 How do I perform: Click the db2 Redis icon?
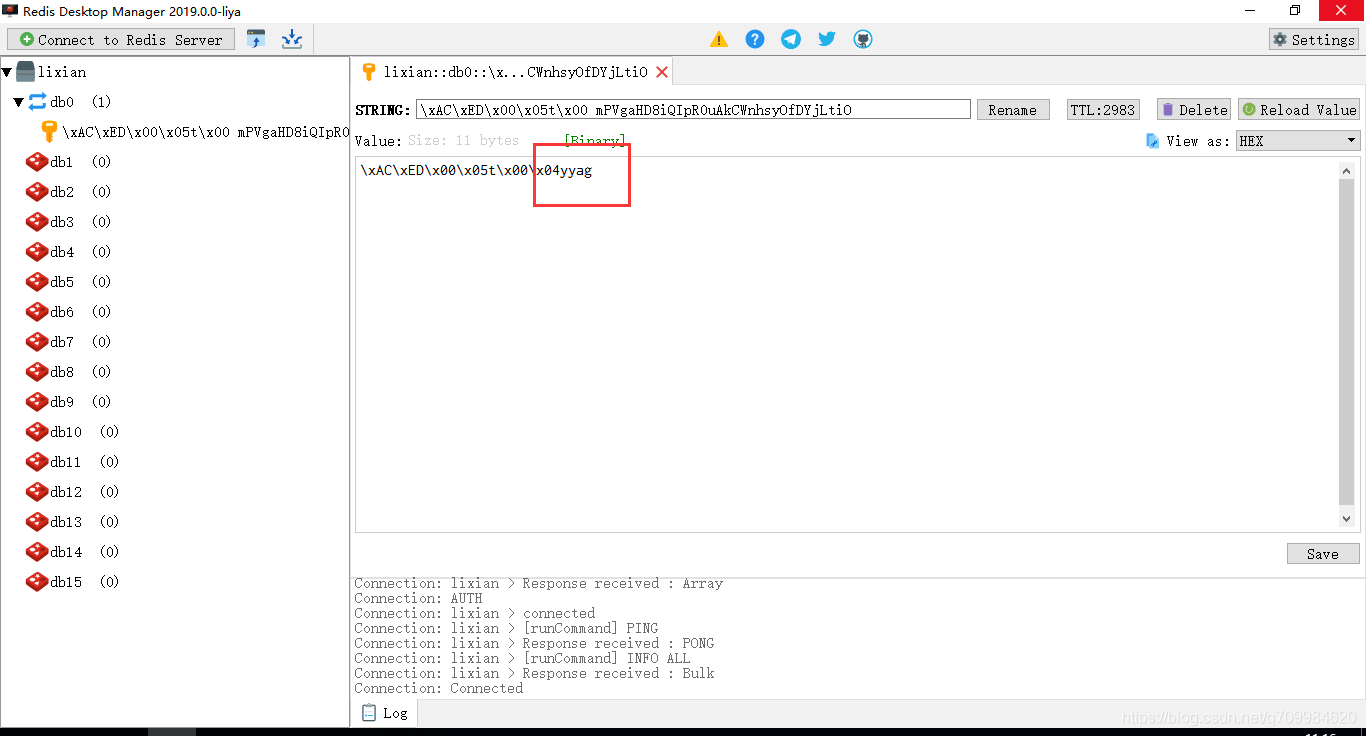coord(37,192)
